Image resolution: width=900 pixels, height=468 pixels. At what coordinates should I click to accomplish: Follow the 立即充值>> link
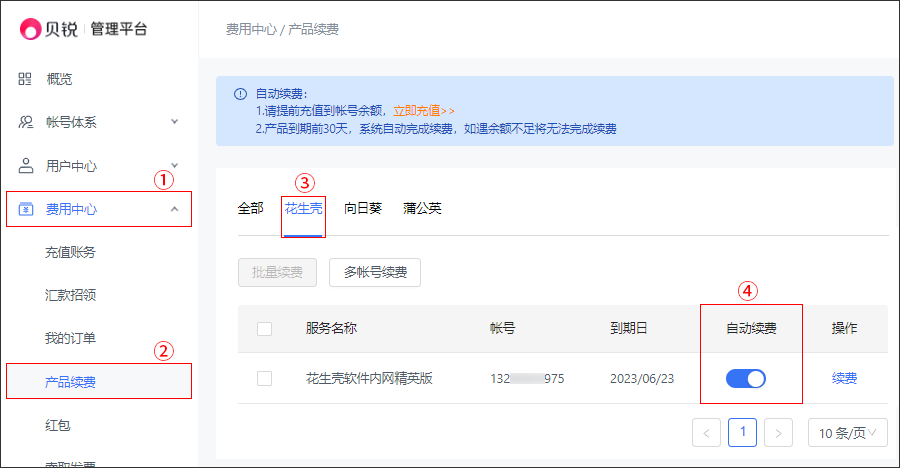(x=424, y=111)
